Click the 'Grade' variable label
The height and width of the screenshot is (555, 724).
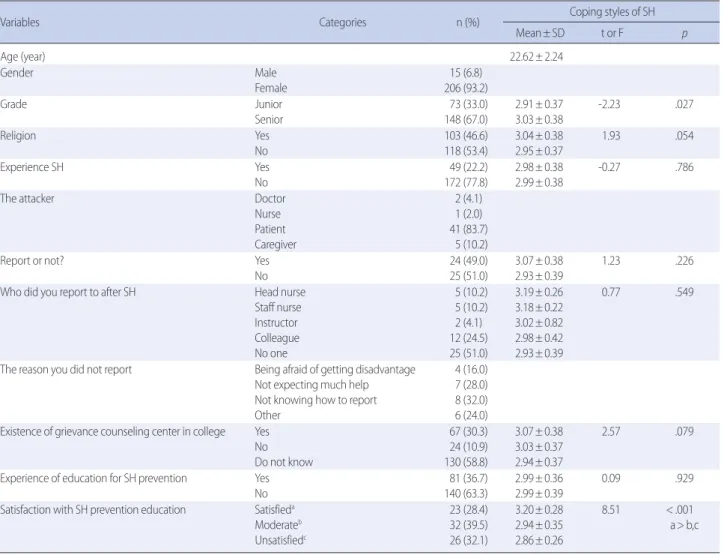click(x=13, y=104)
